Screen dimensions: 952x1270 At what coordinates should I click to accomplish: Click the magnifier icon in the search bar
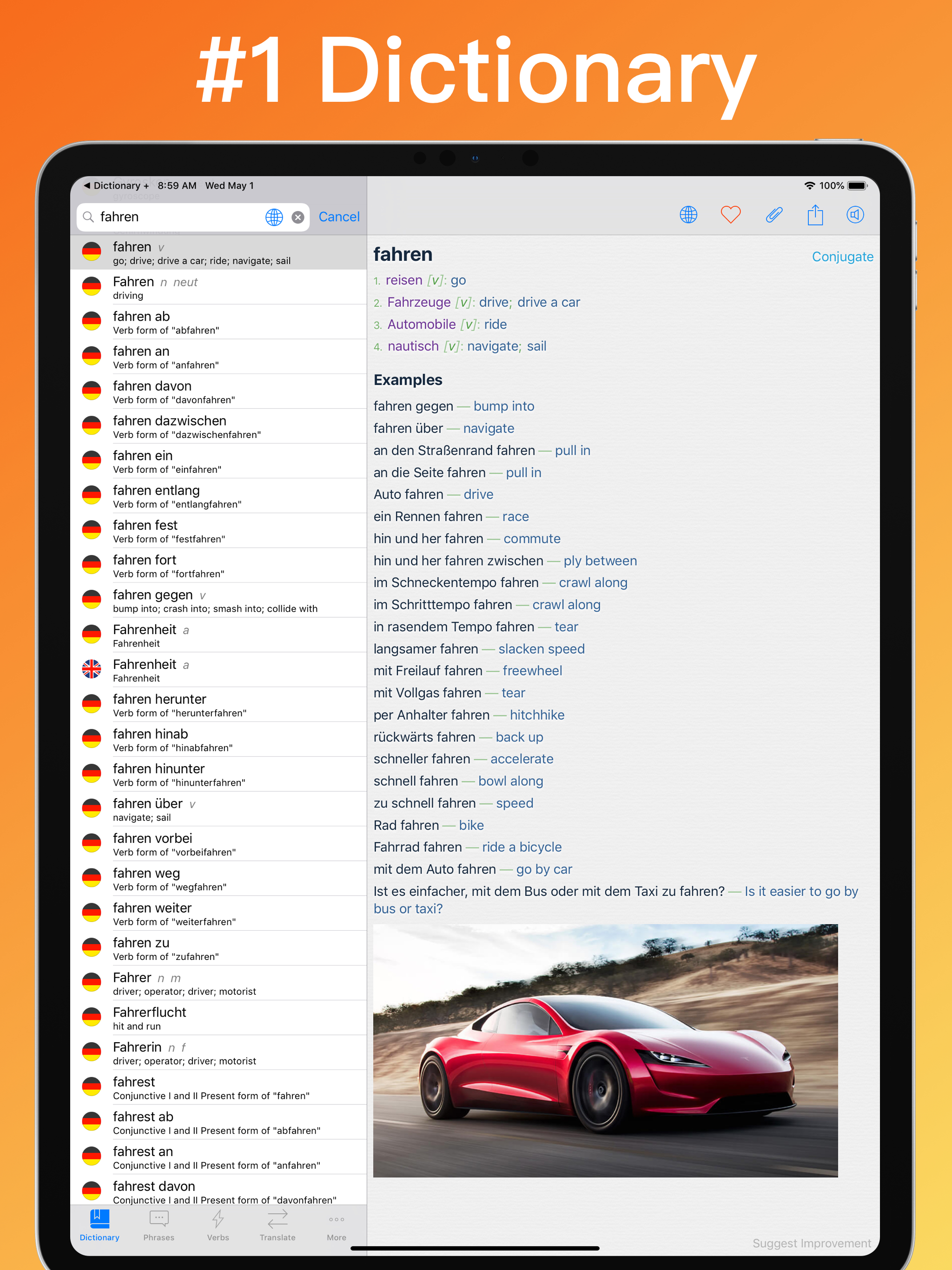point(88,217)
